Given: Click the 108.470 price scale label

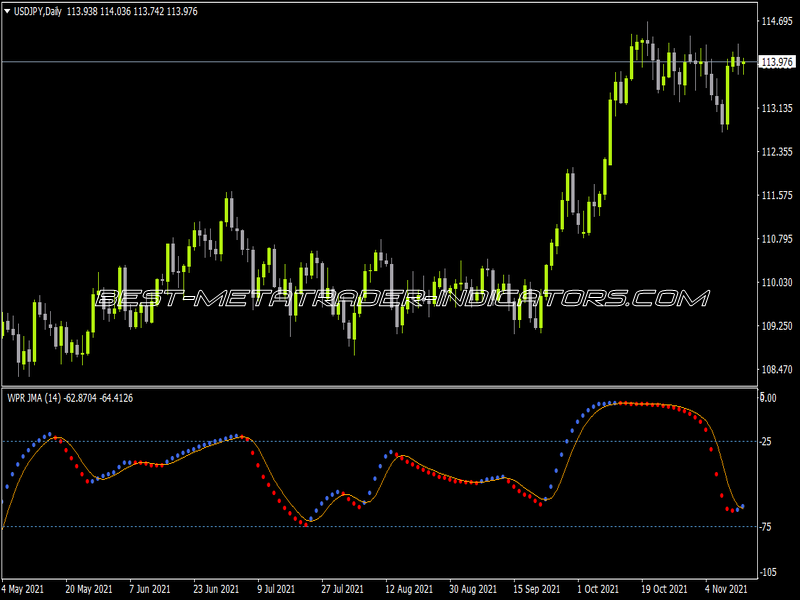Looking at the screenshot, I should (x=777, y=369).
